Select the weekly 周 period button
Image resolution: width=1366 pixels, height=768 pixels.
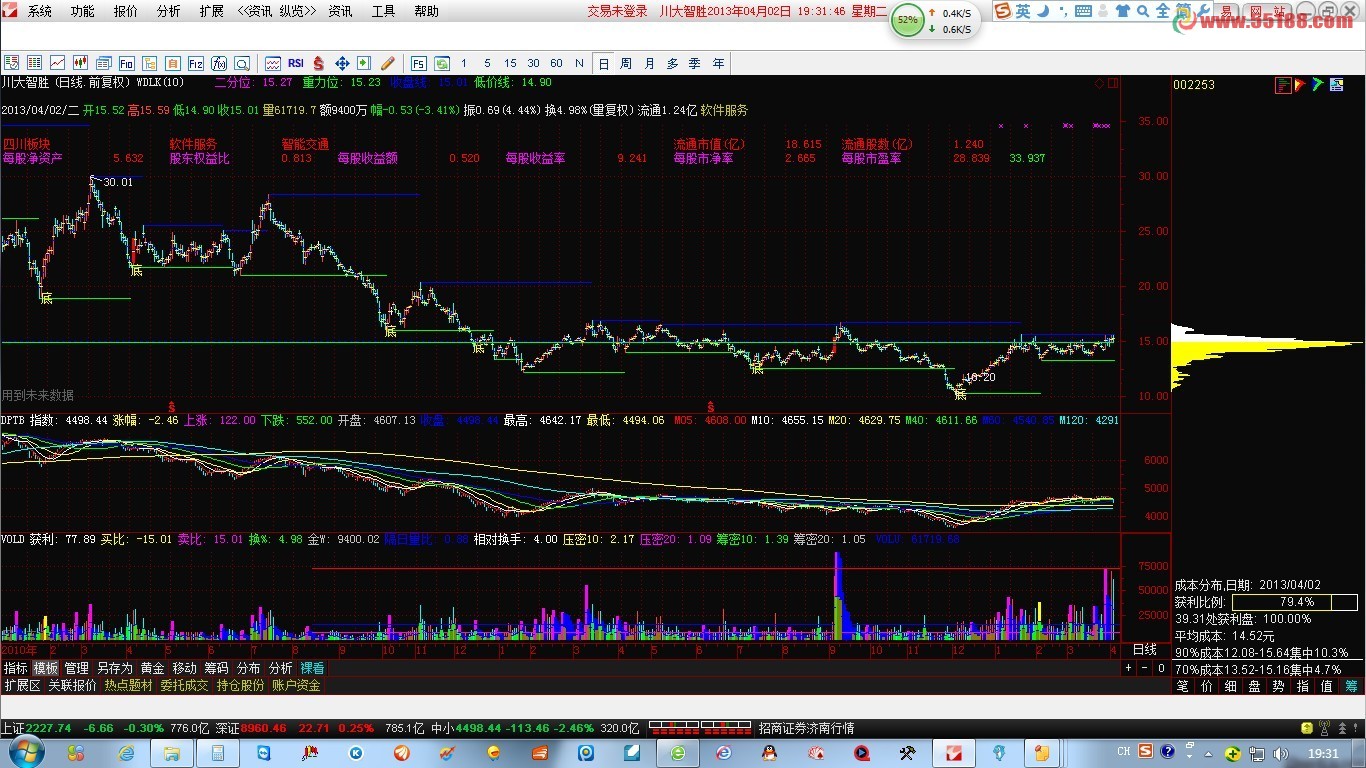(x=626, y=63)
